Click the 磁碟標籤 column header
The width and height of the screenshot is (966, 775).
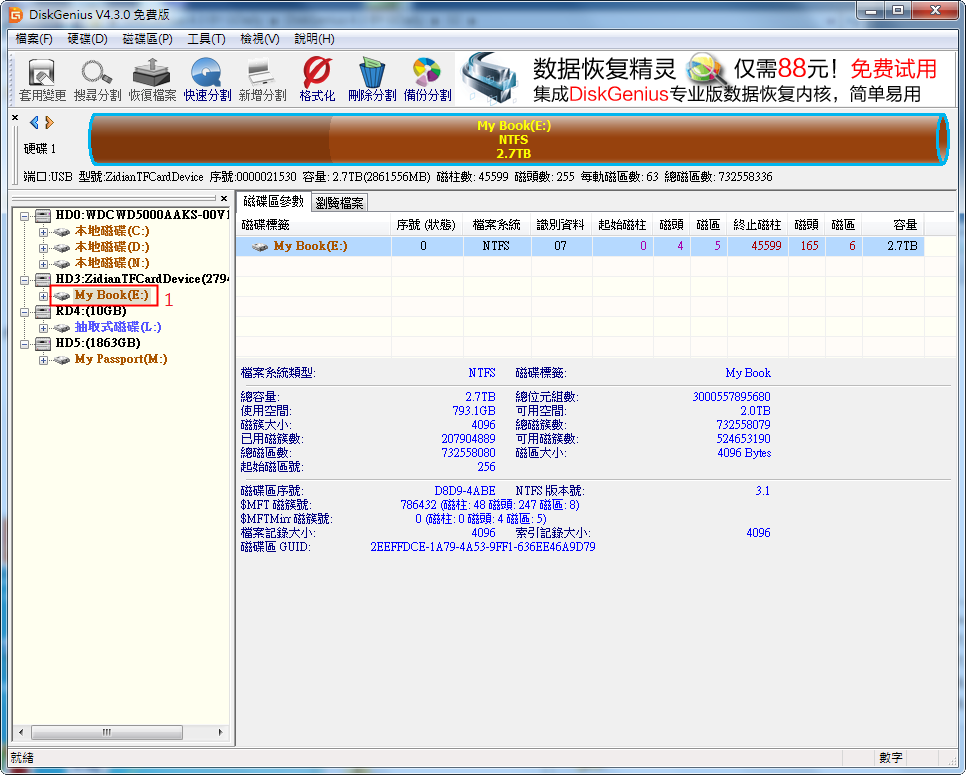tap(314, 225)
